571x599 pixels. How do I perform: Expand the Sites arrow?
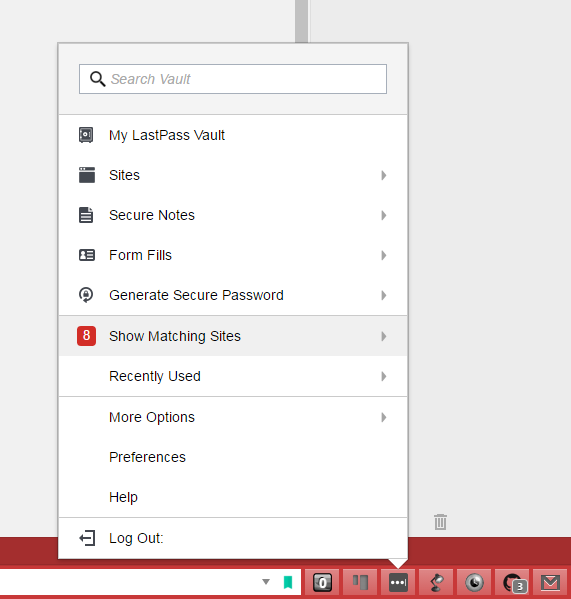(x=384, y=175)
